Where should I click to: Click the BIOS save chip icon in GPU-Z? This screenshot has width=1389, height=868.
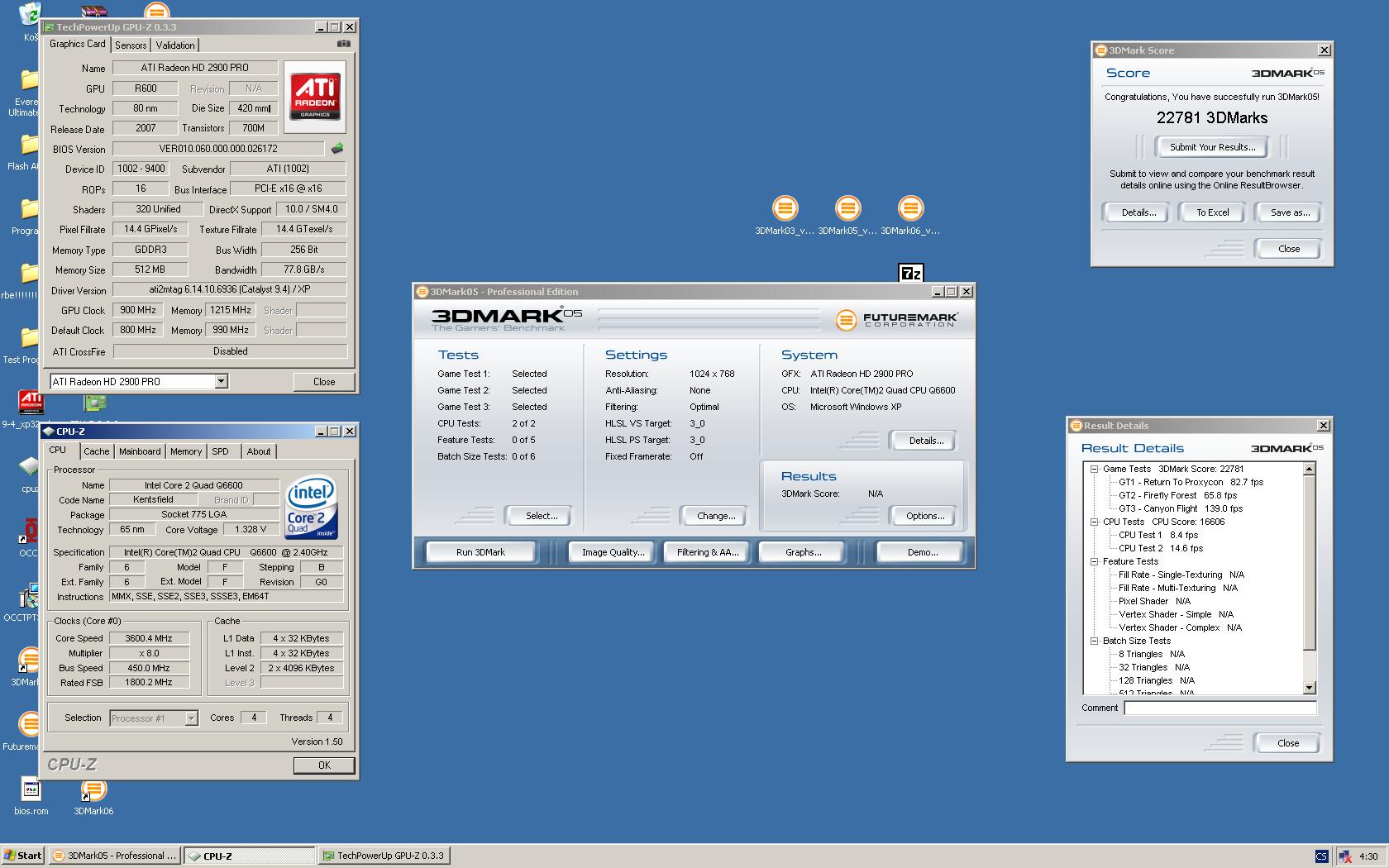point(337,149)
